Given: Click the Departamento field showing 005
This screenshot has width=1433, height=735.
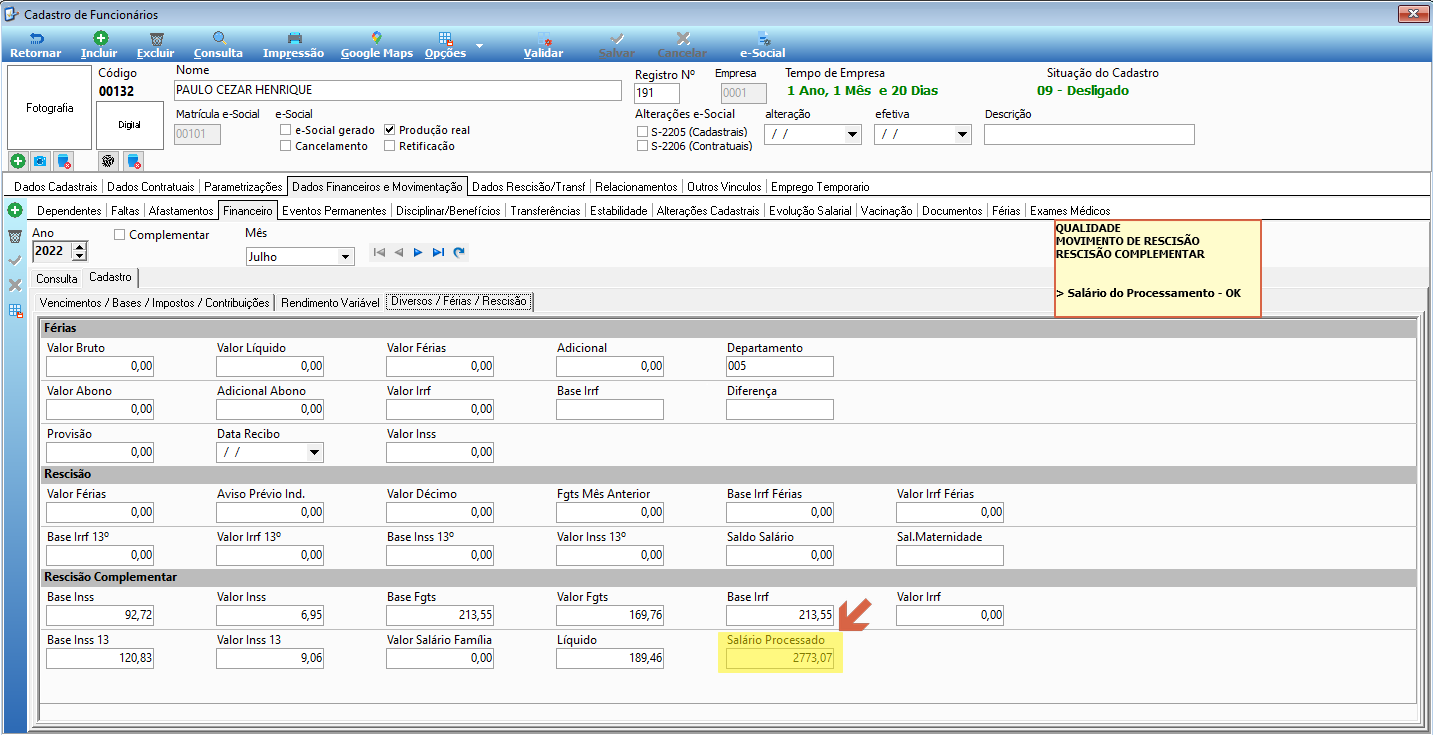Looking at the screenshot, I should click(x=780, y=366).
